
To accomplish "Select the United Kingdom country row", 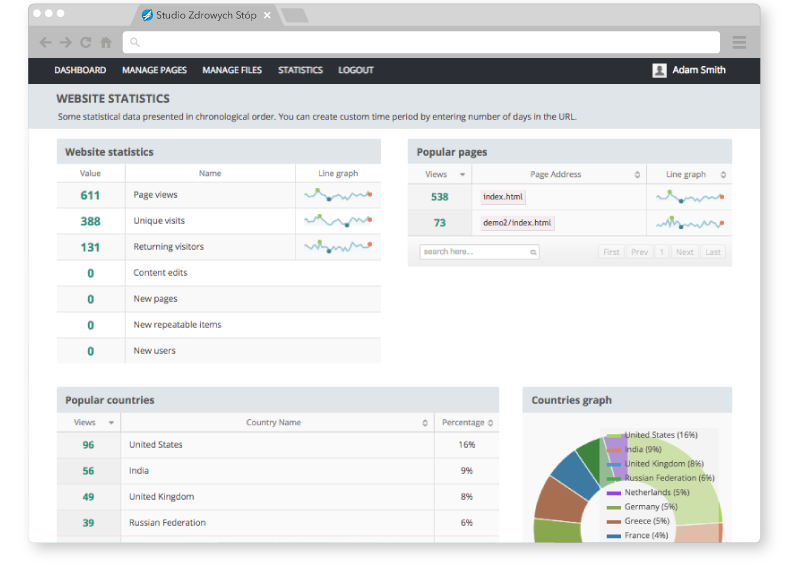I will 278,497.
